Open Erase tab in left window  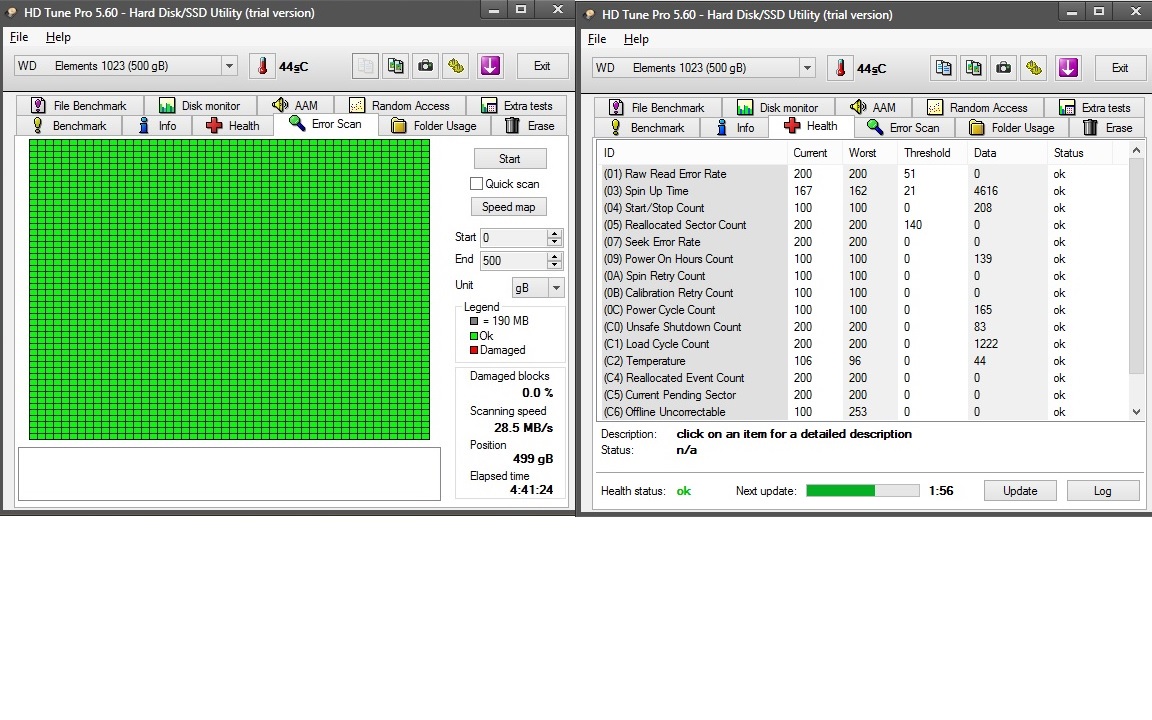point(530,126)
